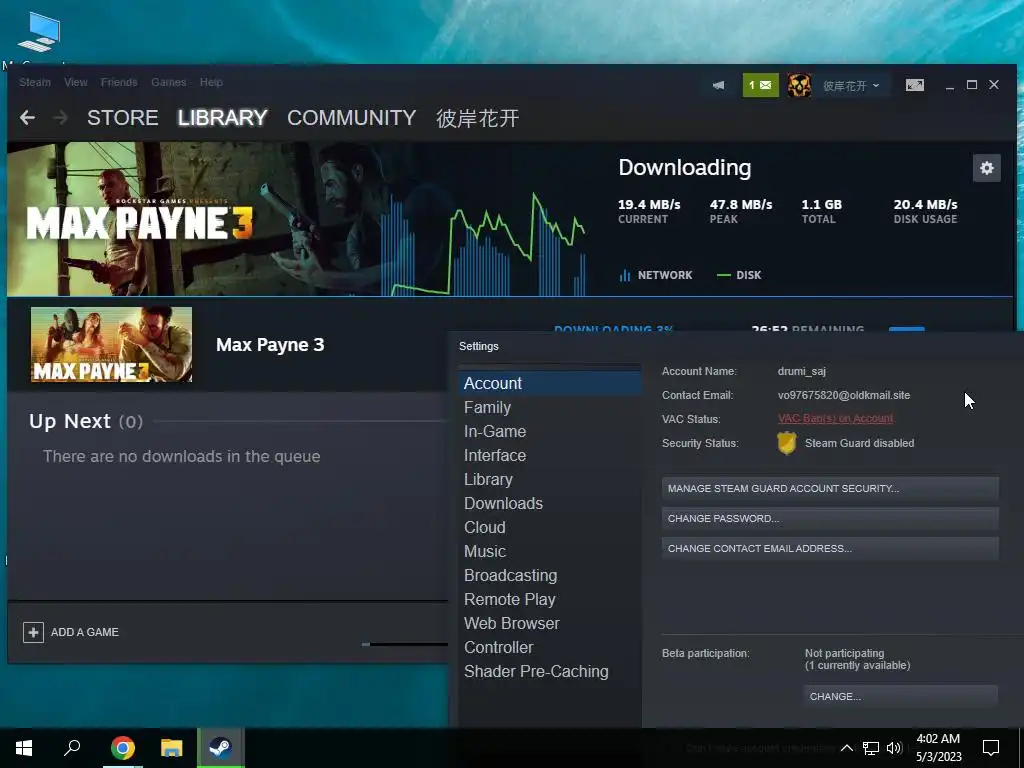Open taskbar search magnifier
Screen dimensions: 1024x768
(72, 748)
